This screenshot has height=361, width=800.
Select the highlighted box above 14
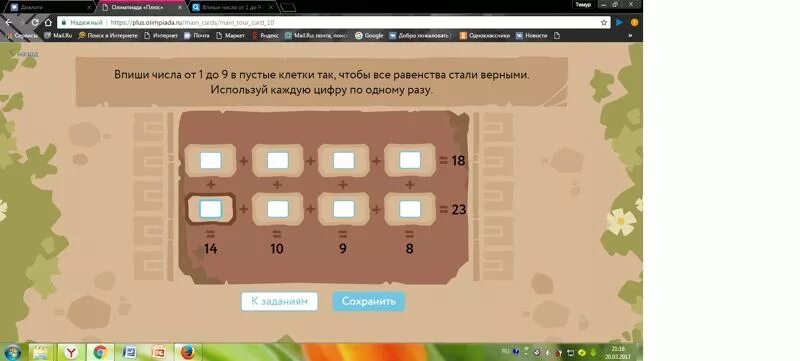(210, 209)
